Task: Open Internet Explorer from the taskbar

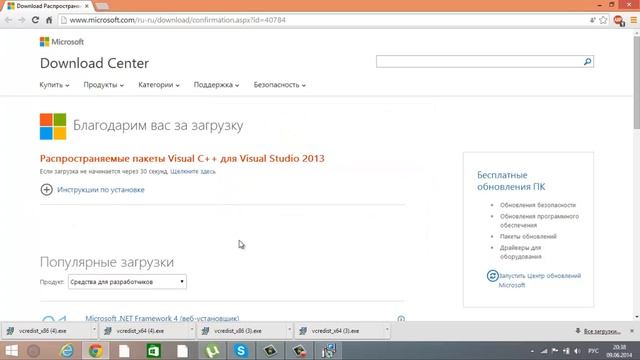Action: (x=67, y=351)
